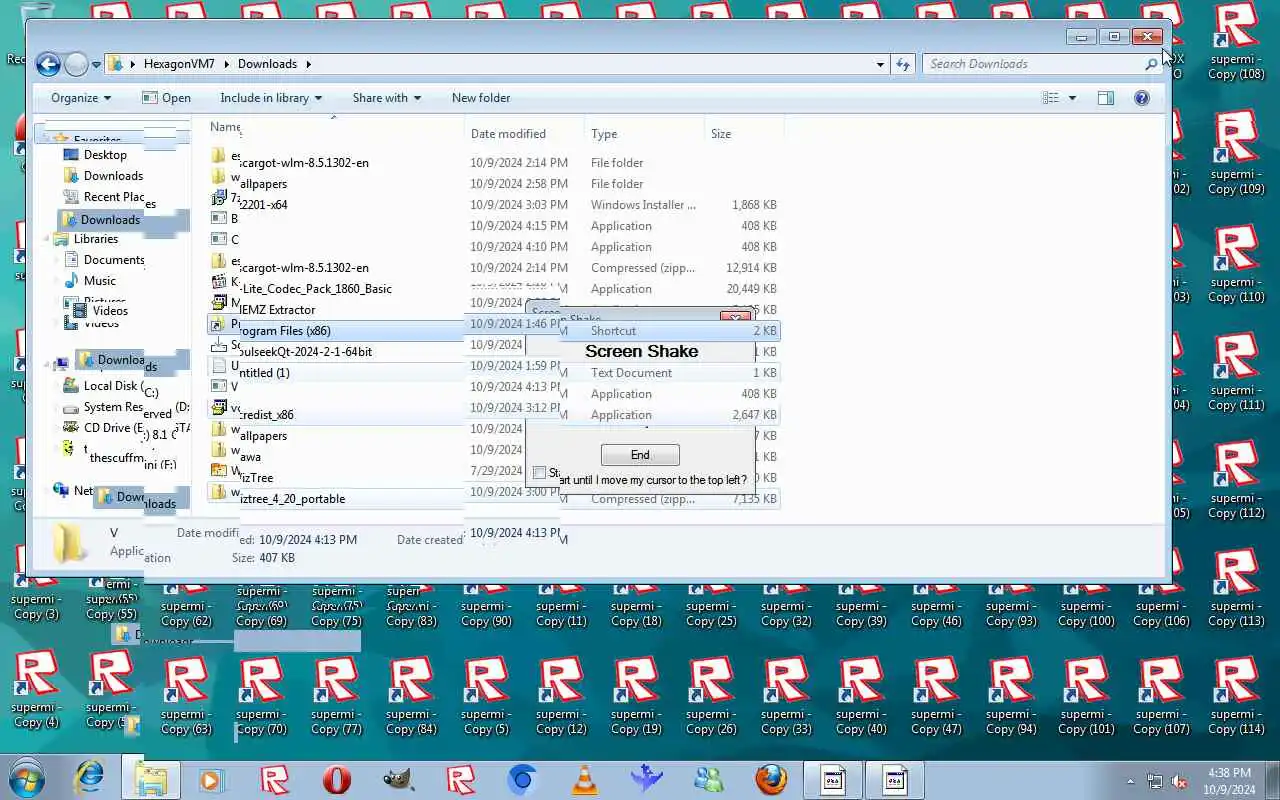Click New folder in the toolbar

[481, 98]
